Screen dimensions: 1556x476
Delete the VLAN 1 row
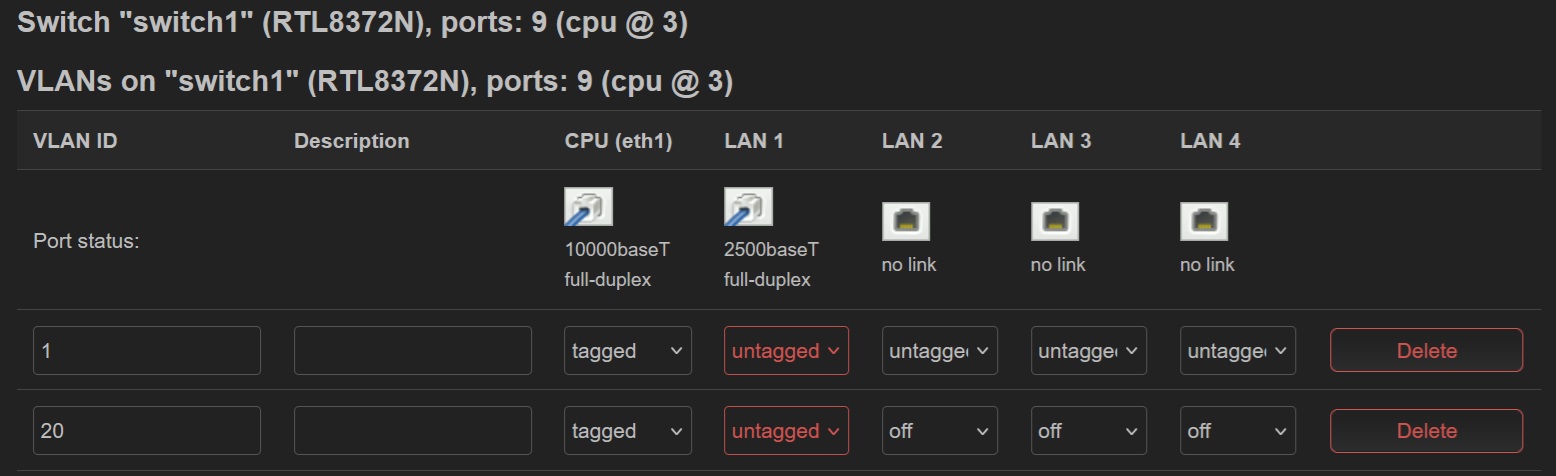pos(1426,351)
